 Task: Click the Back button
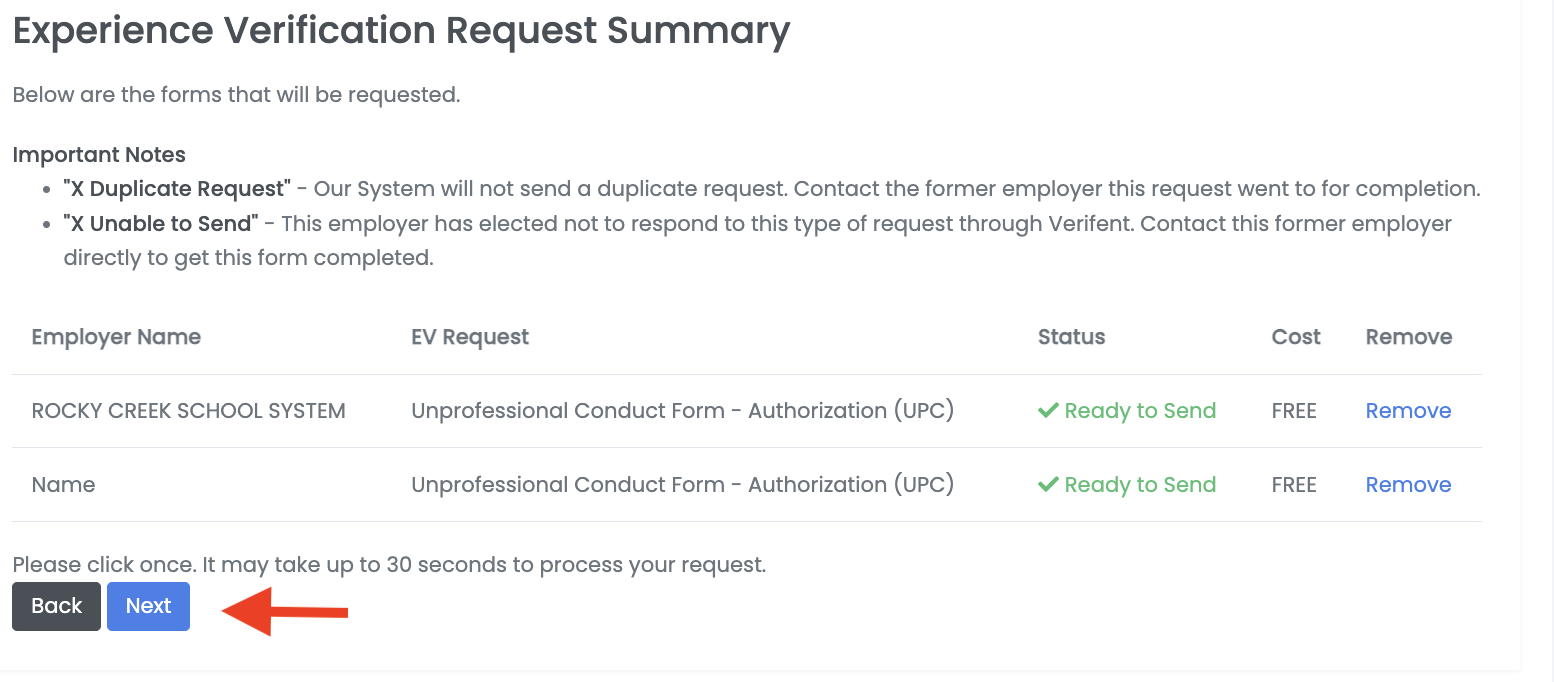pyautogui.click(x=56, y=606)
